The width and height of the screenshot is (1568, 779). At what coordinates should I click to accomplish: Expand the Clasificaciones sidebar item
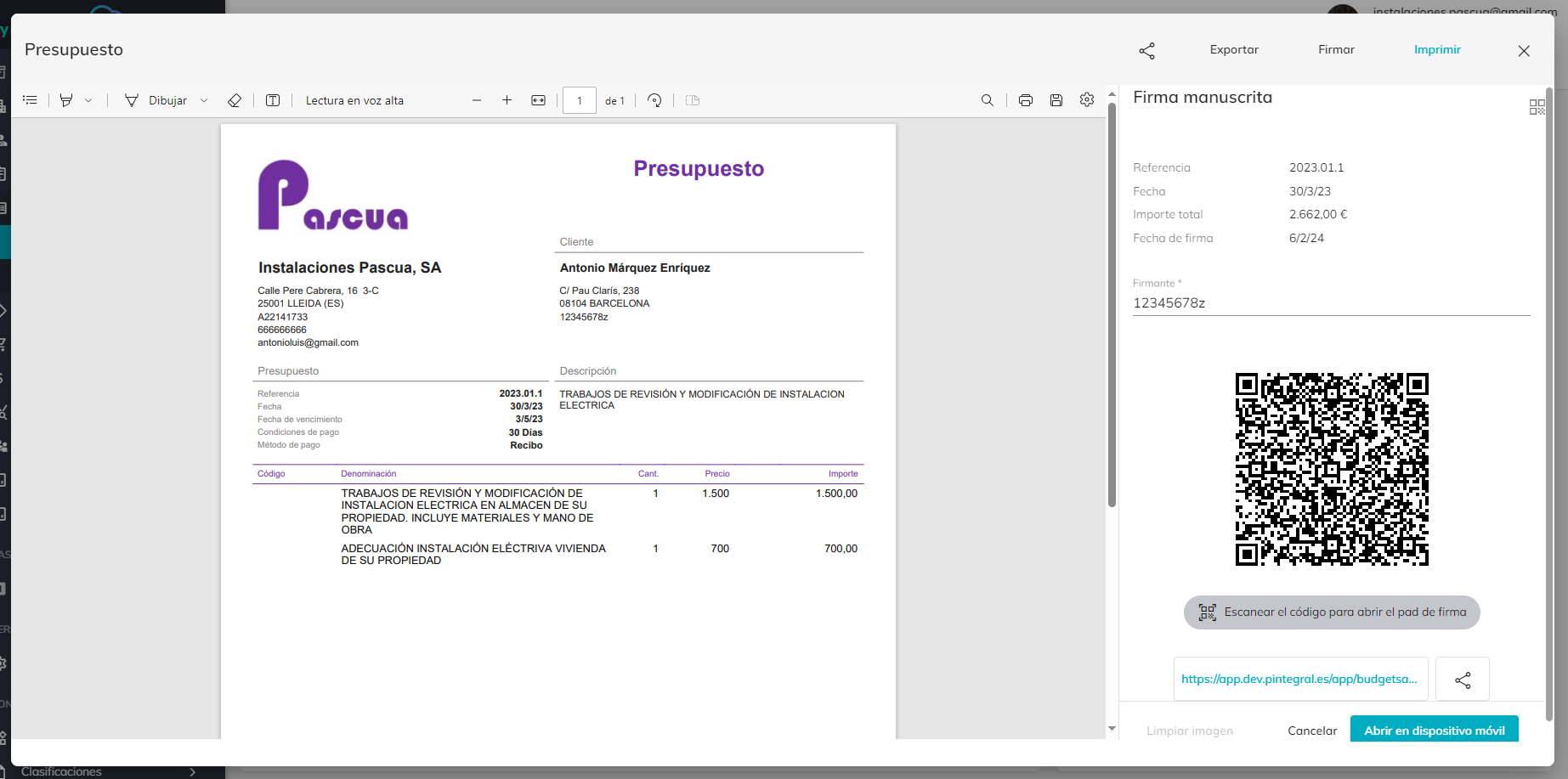193,771
